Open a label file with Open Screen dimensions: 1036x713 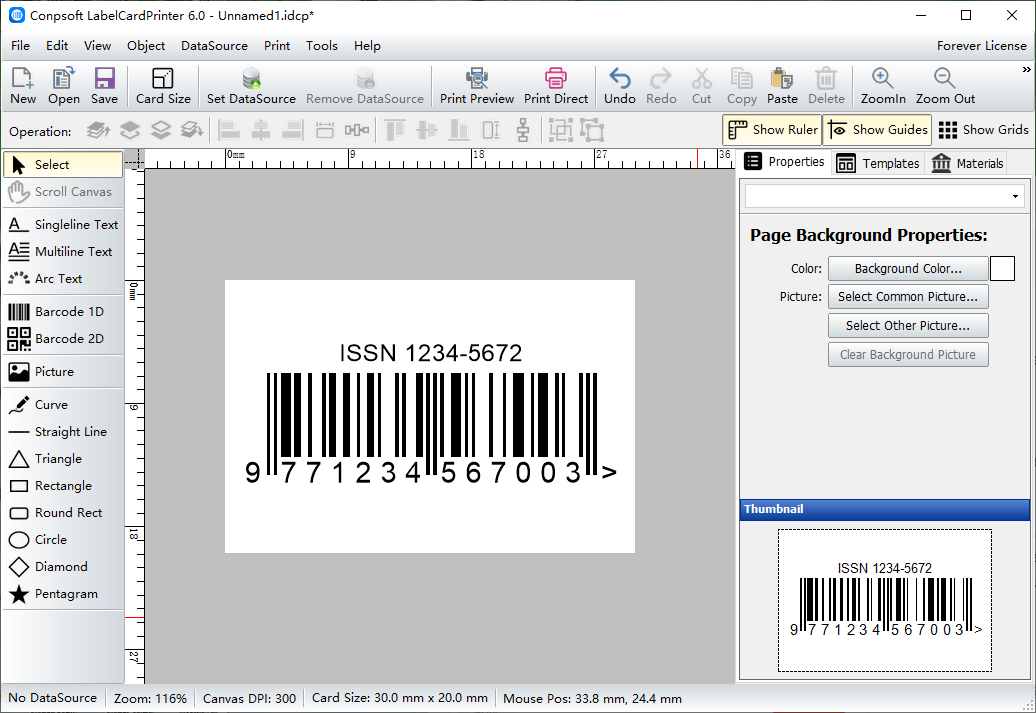[63, 86]
